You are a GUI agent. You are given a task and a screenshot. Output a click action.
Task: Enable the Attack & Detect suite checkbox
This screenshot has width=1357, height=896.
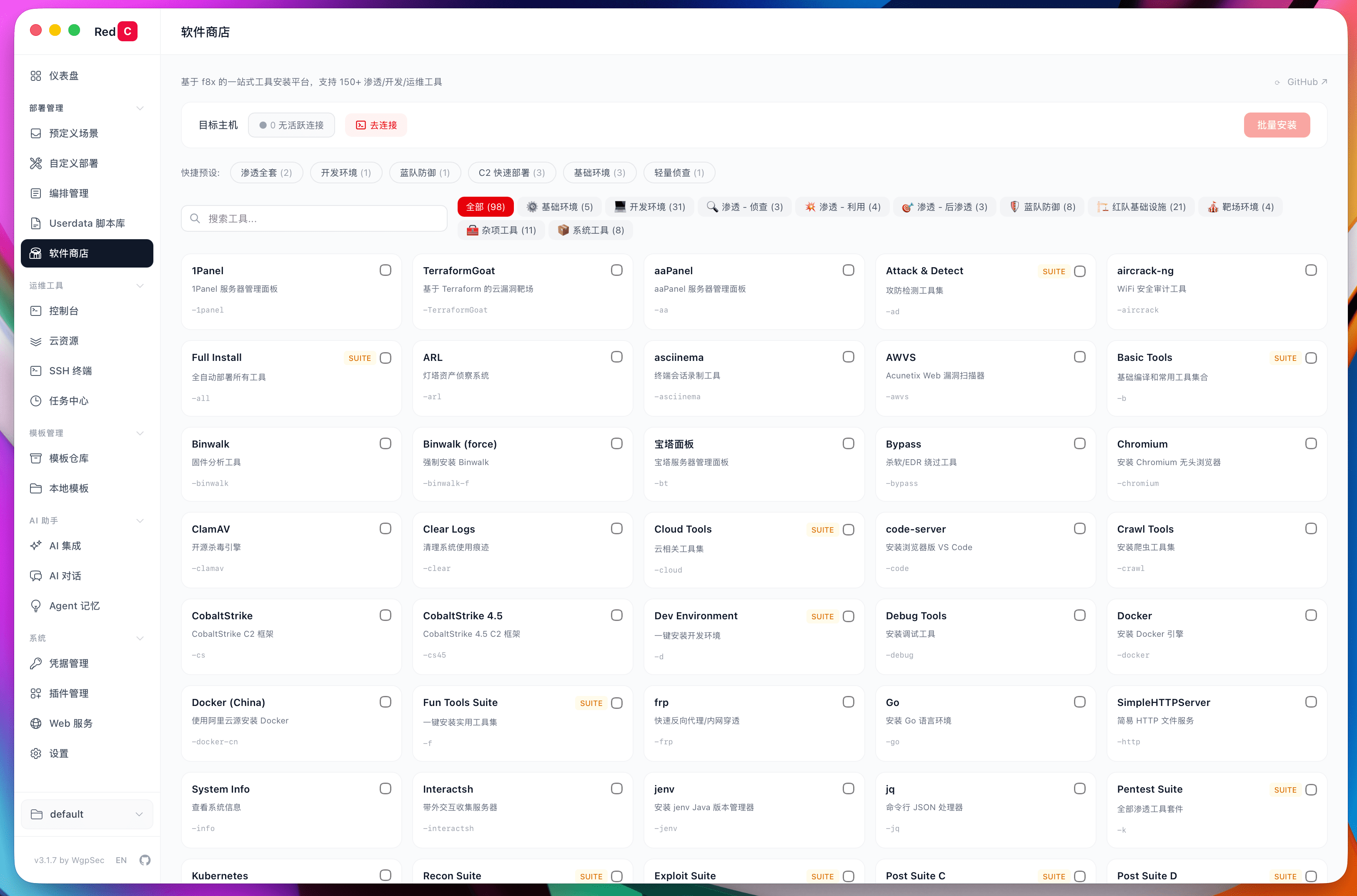(1080, 271)
